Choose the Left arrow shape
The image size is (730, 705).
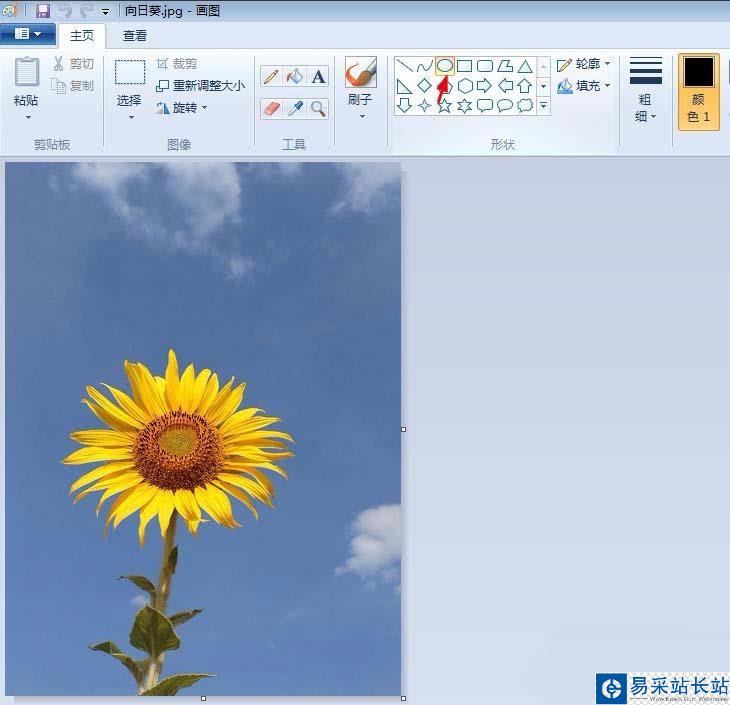coord(505,86)
